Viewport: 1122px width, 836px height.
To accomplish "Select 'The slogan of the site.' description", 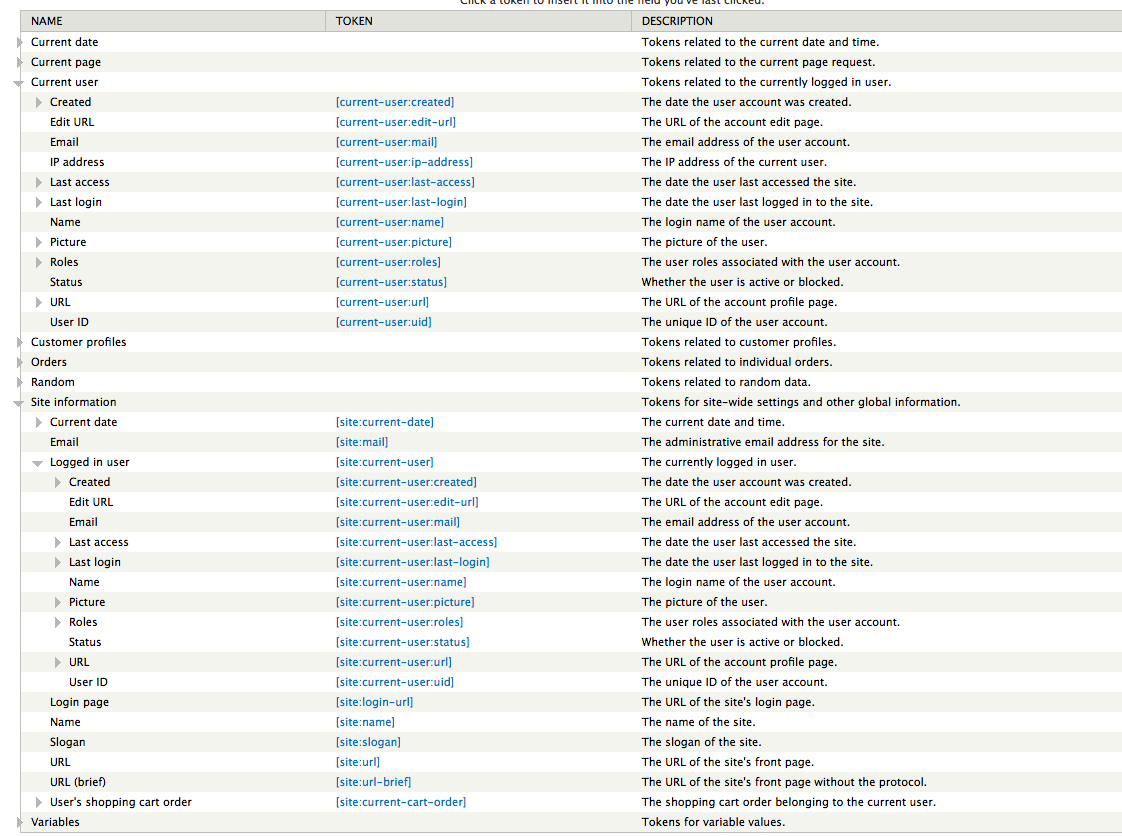I will tap(701, 743).
